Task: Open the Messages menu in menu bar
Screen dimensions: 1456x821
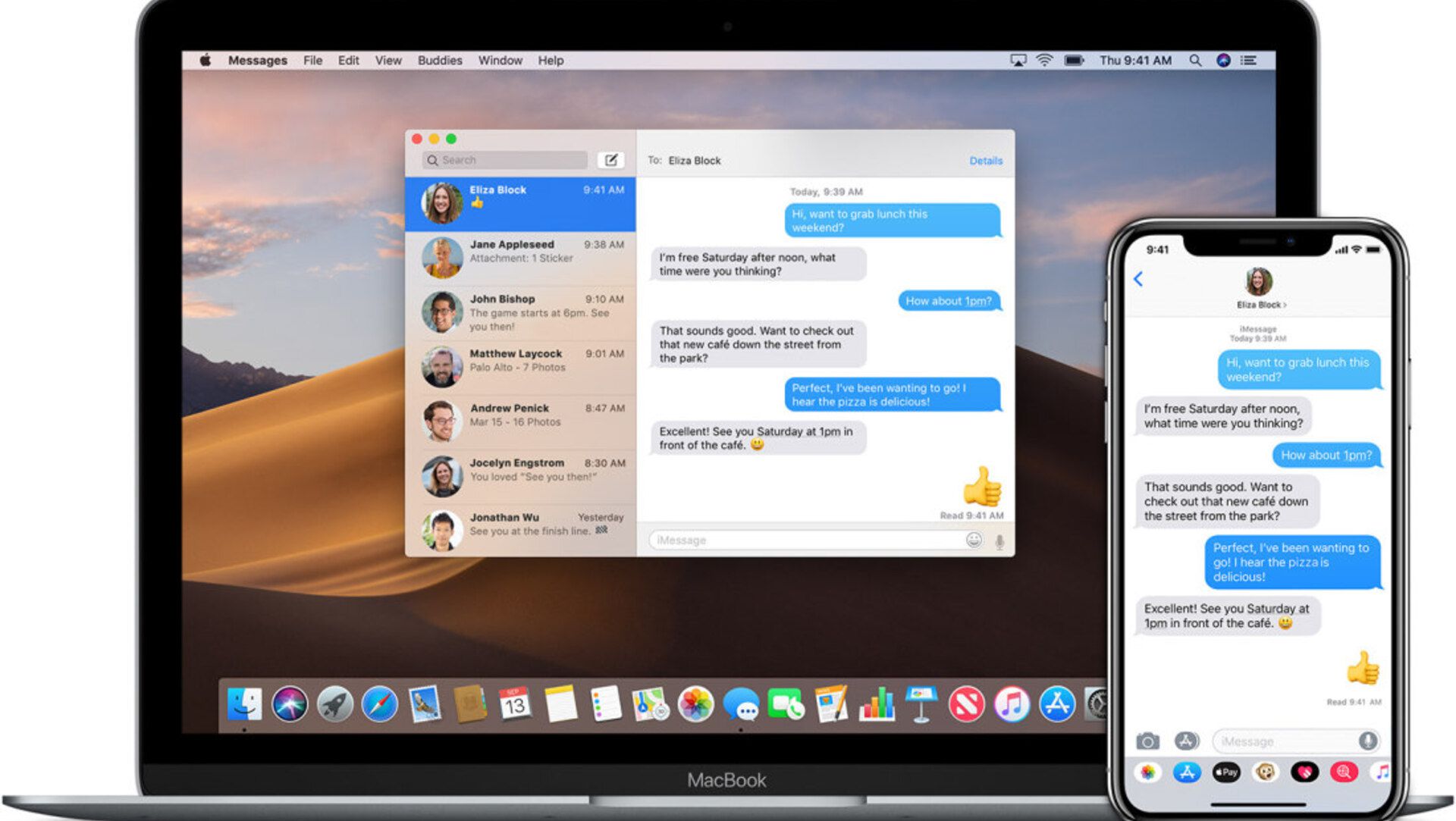Action: coord(258,61)
